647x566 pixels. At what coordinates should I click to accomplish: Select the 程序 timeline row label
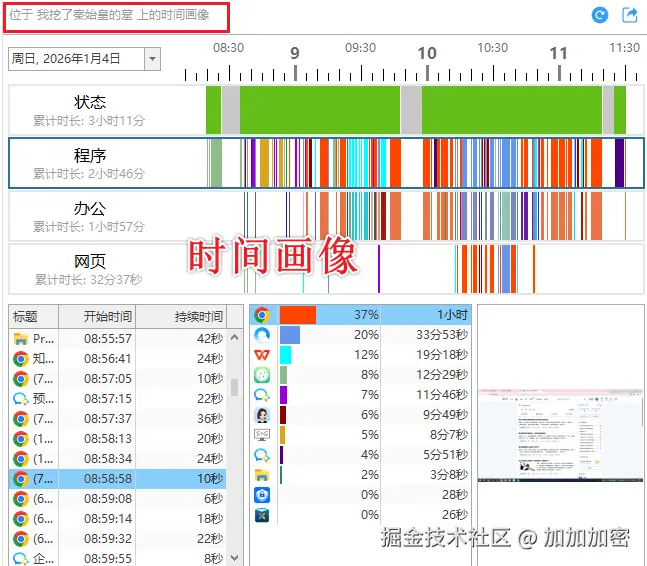[x=90, y=156]
